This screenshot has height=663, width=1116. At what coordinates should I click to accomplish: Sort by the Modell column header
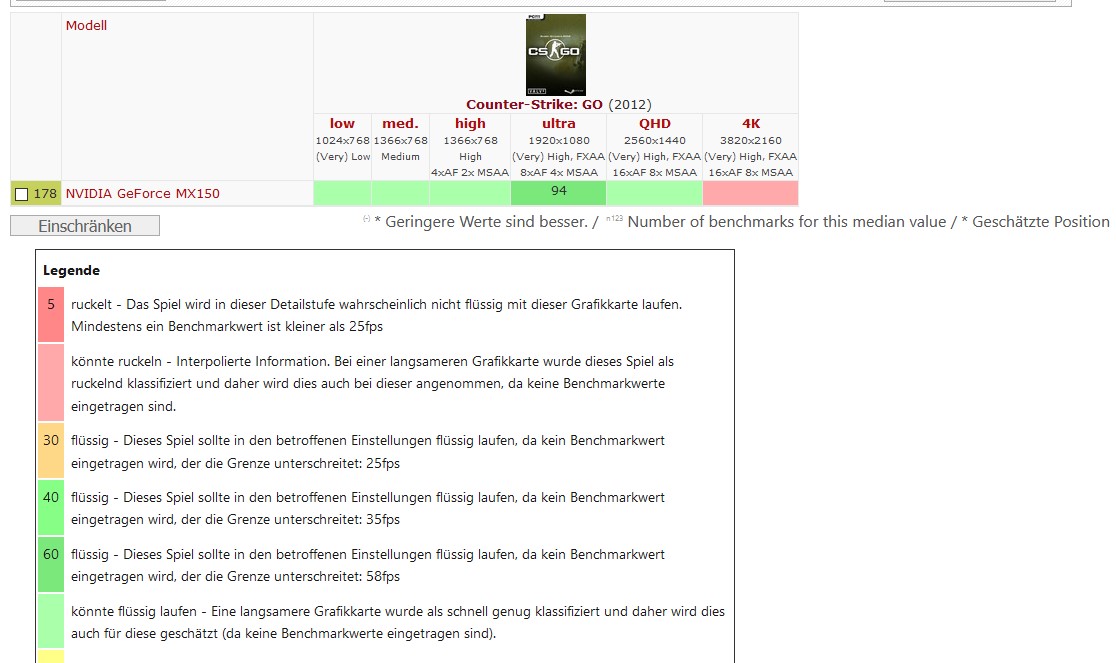pyautogui.click(x=86, y=26)
